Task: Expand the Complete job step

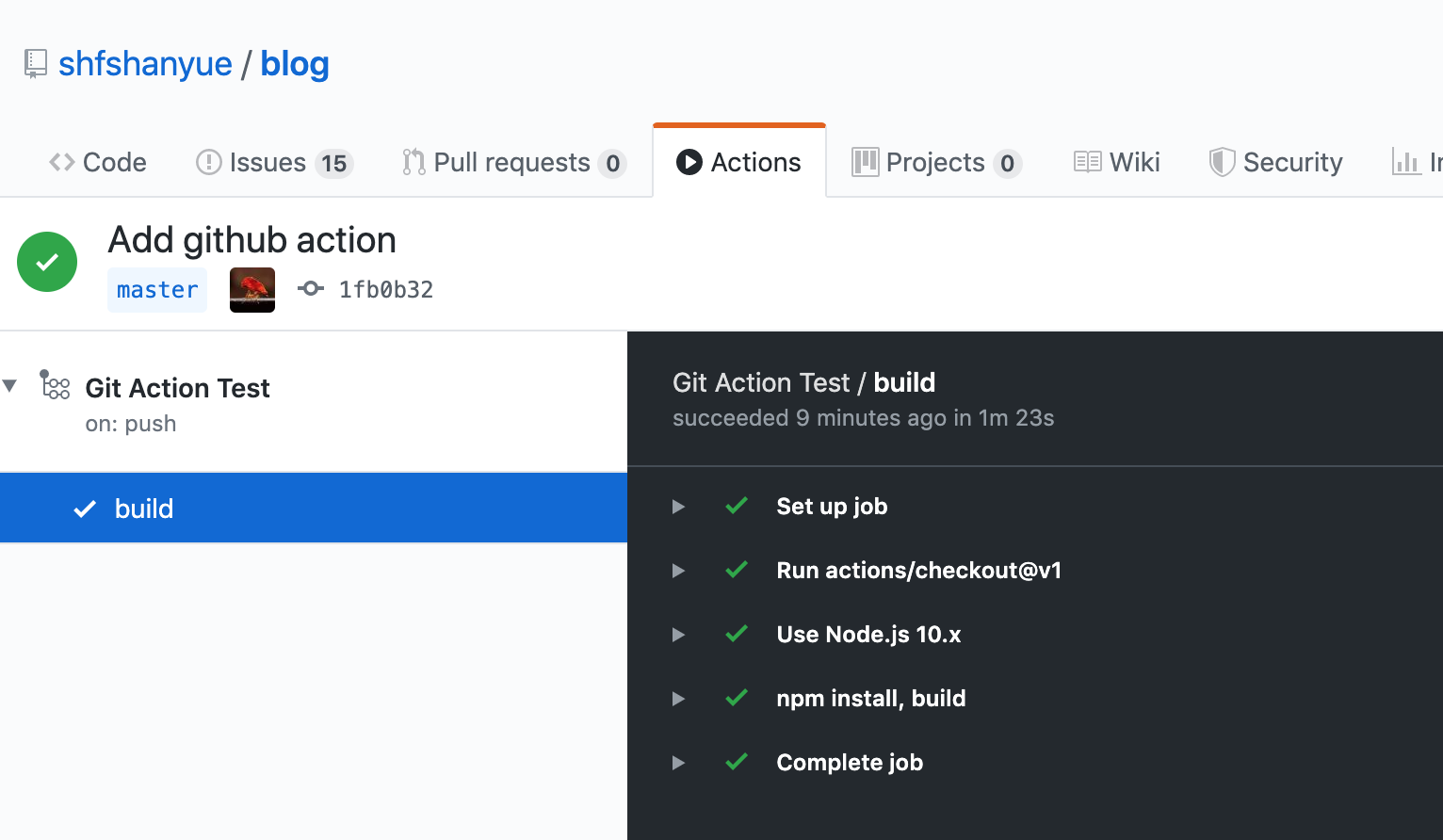Action: pyautogui.click(x=678, y=763)
